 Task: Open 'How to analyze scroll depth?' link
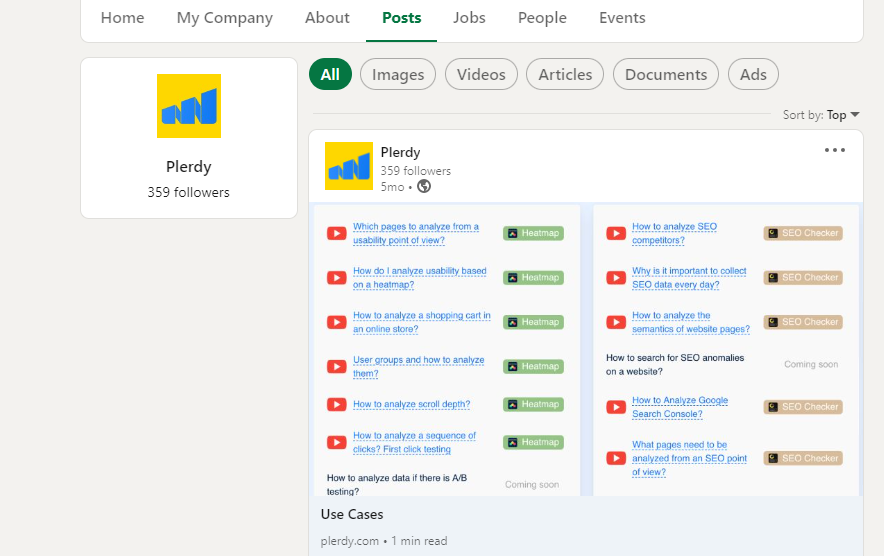[412, 404]
